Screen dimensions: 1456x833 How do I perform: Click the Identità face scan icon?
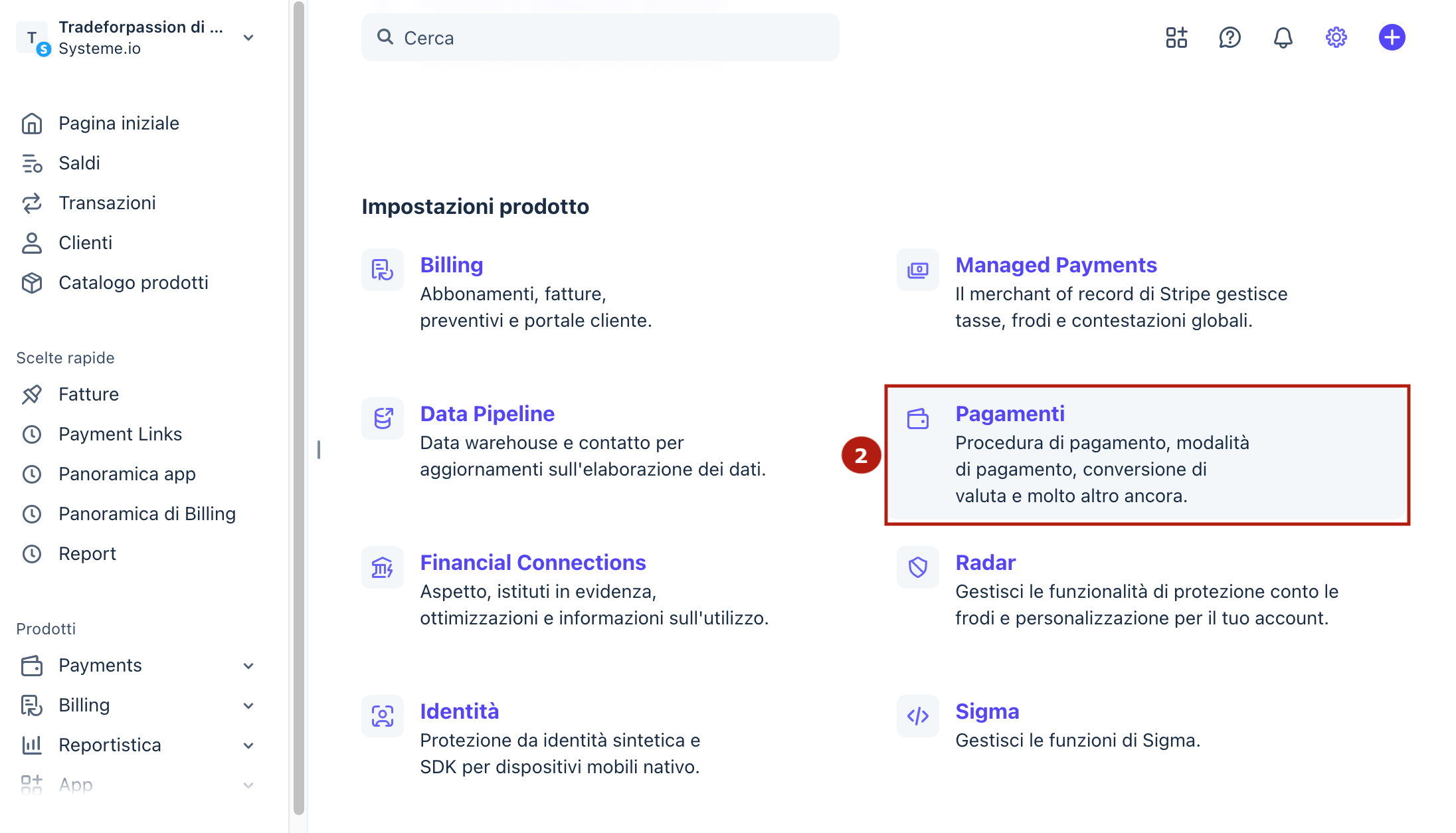tap(383, 716)
